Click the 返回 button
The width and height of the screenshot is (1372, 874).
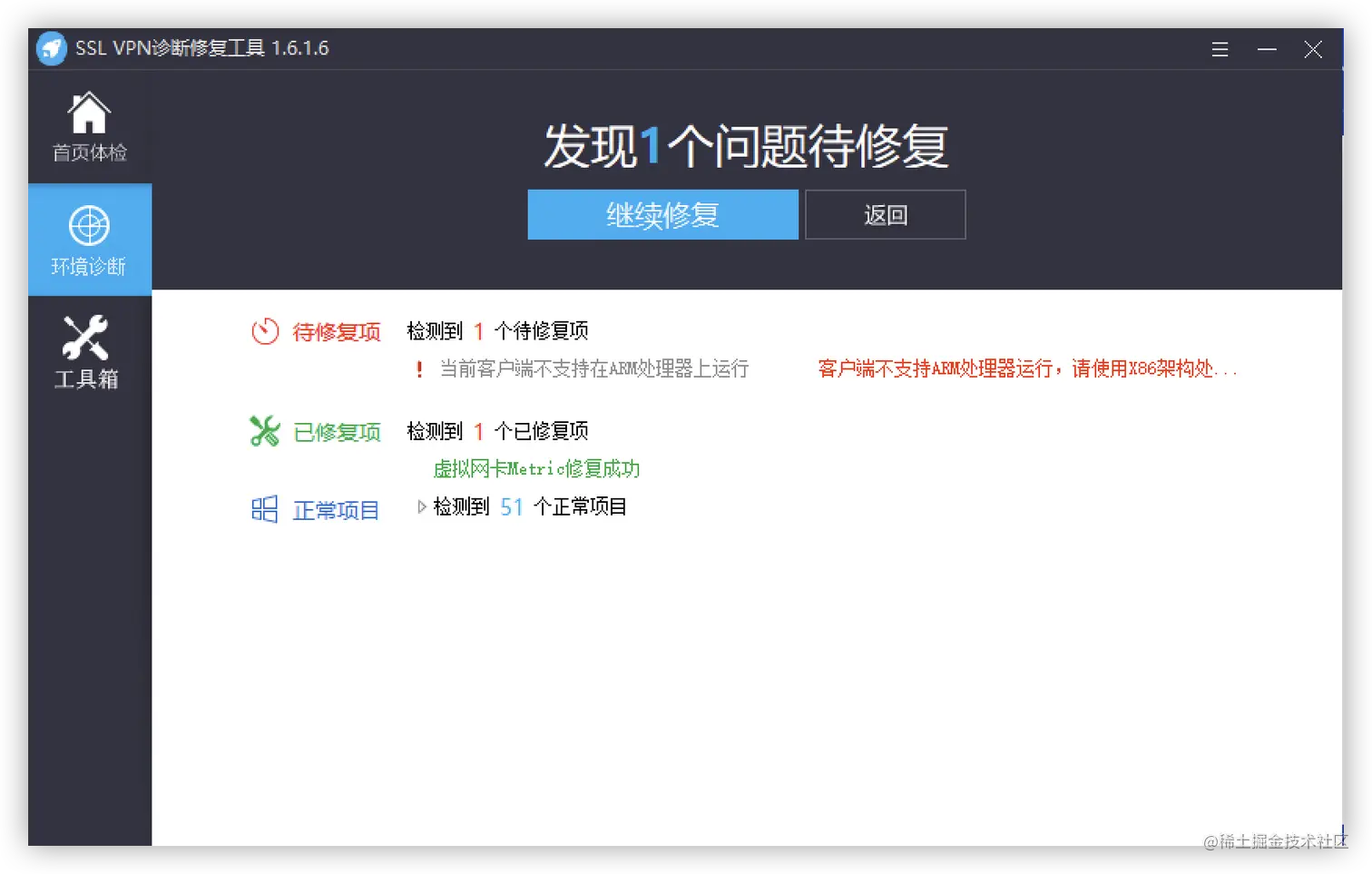(886, 215)
